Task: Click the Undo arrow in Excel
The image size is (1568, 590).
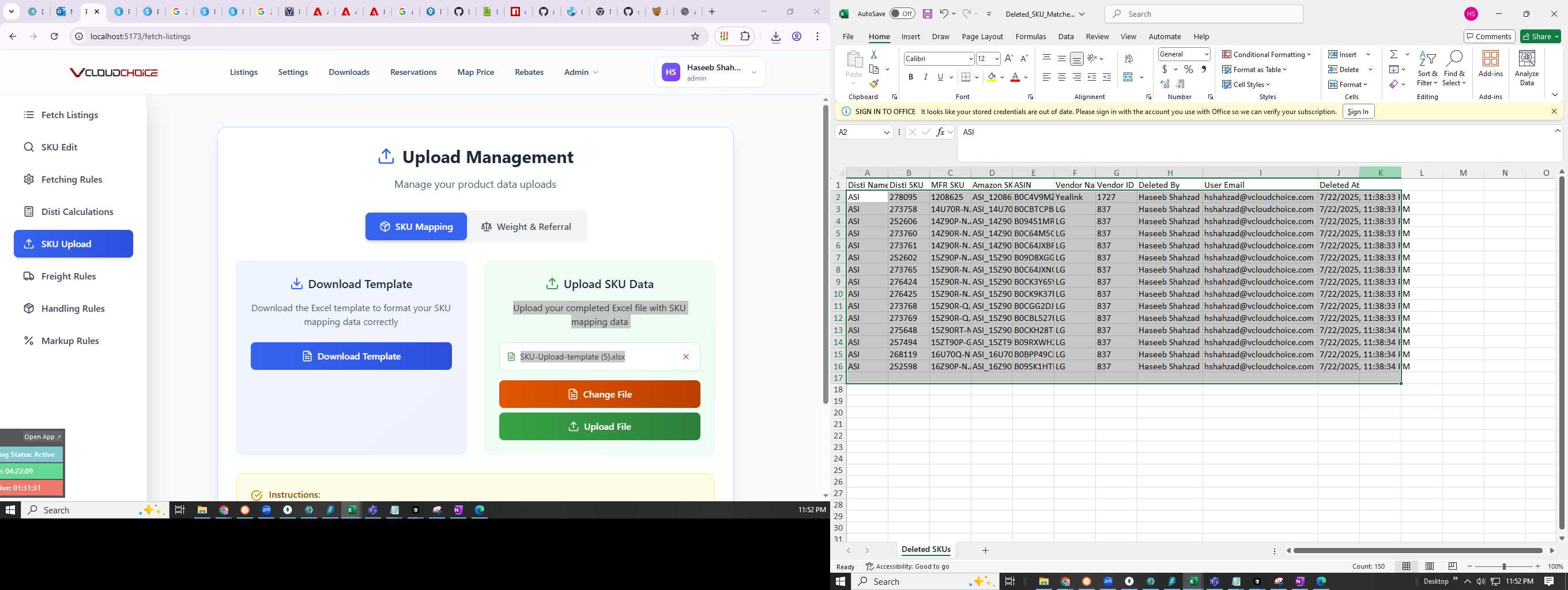Action: click(x=943, y=13)
